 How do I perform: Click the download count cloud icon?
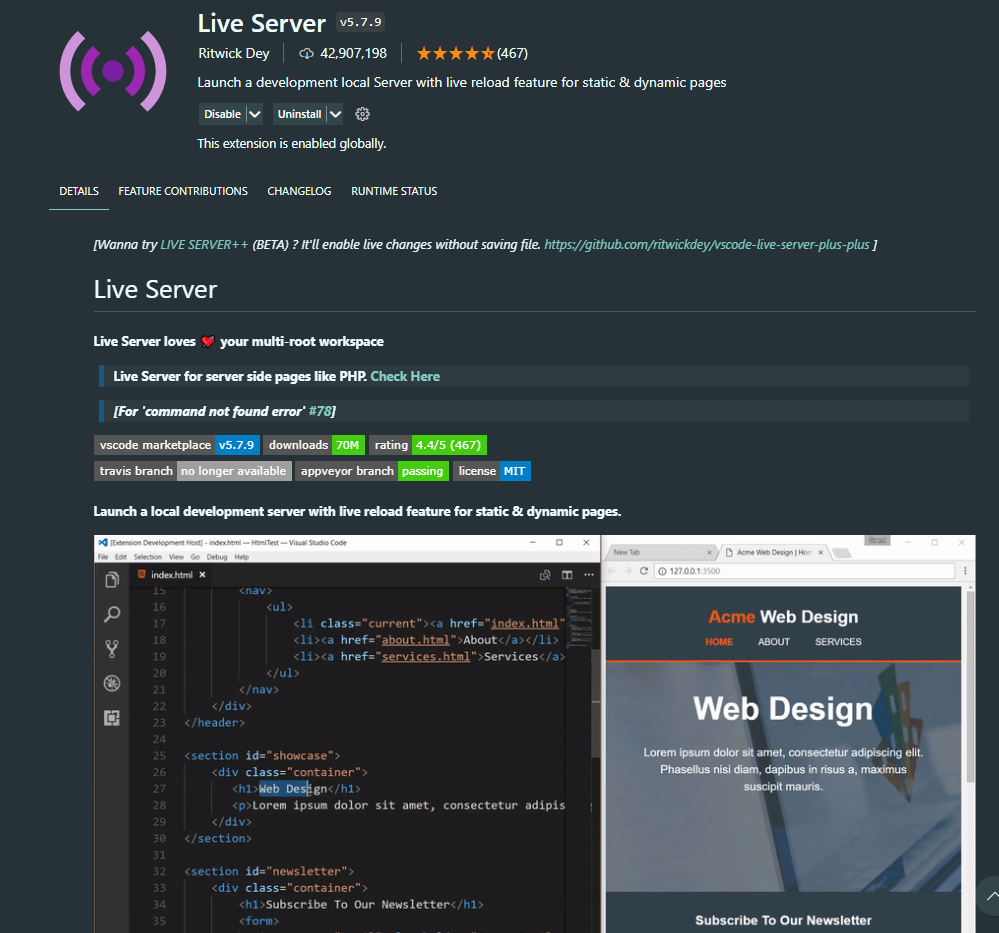tap(306, 54)
